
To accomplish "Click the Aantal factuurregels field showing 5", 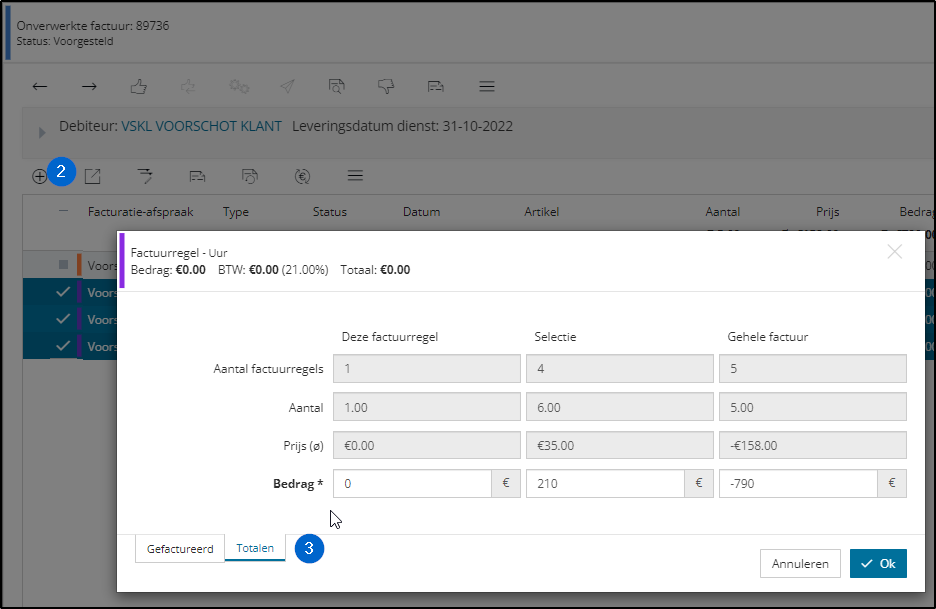I will 812,368.
